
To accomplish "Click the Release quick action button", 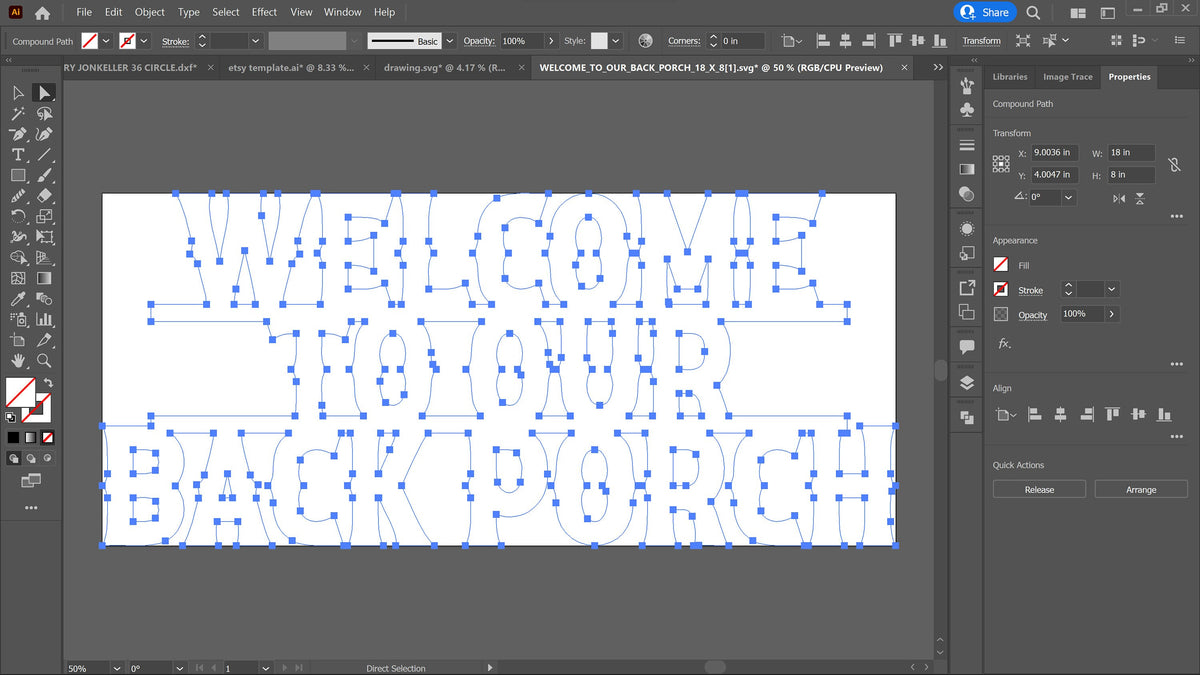I will (x=1039, y=489).
